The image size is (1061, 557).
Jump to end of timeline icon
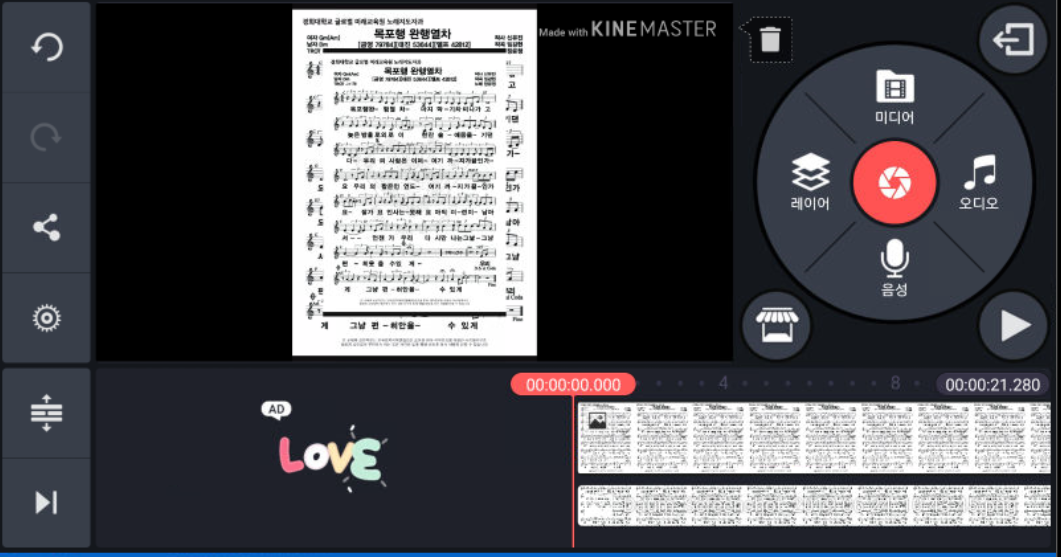pos(46,503)
